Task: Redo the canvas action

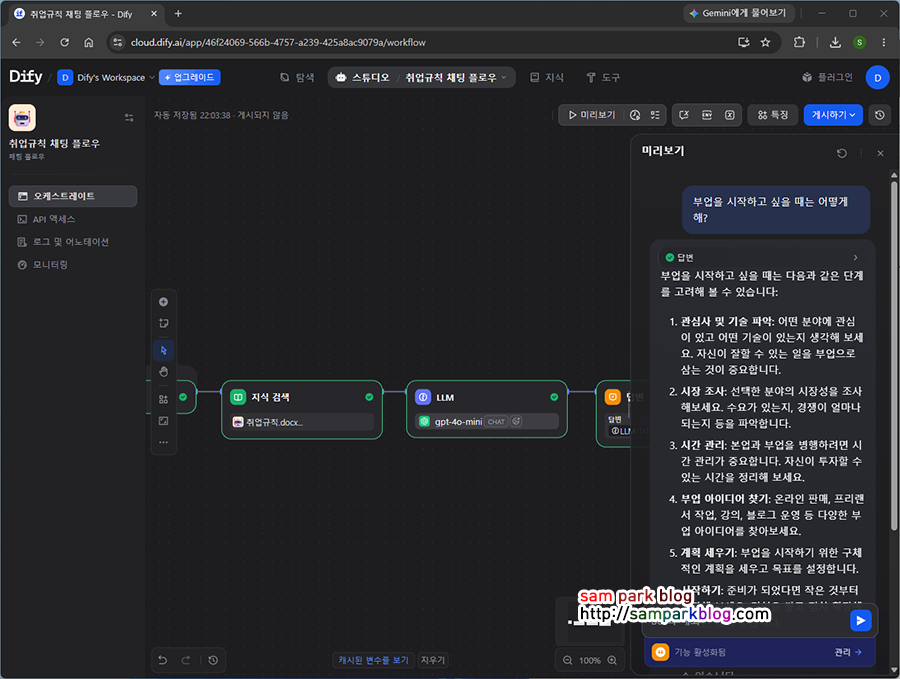Action: coord(185,661)
